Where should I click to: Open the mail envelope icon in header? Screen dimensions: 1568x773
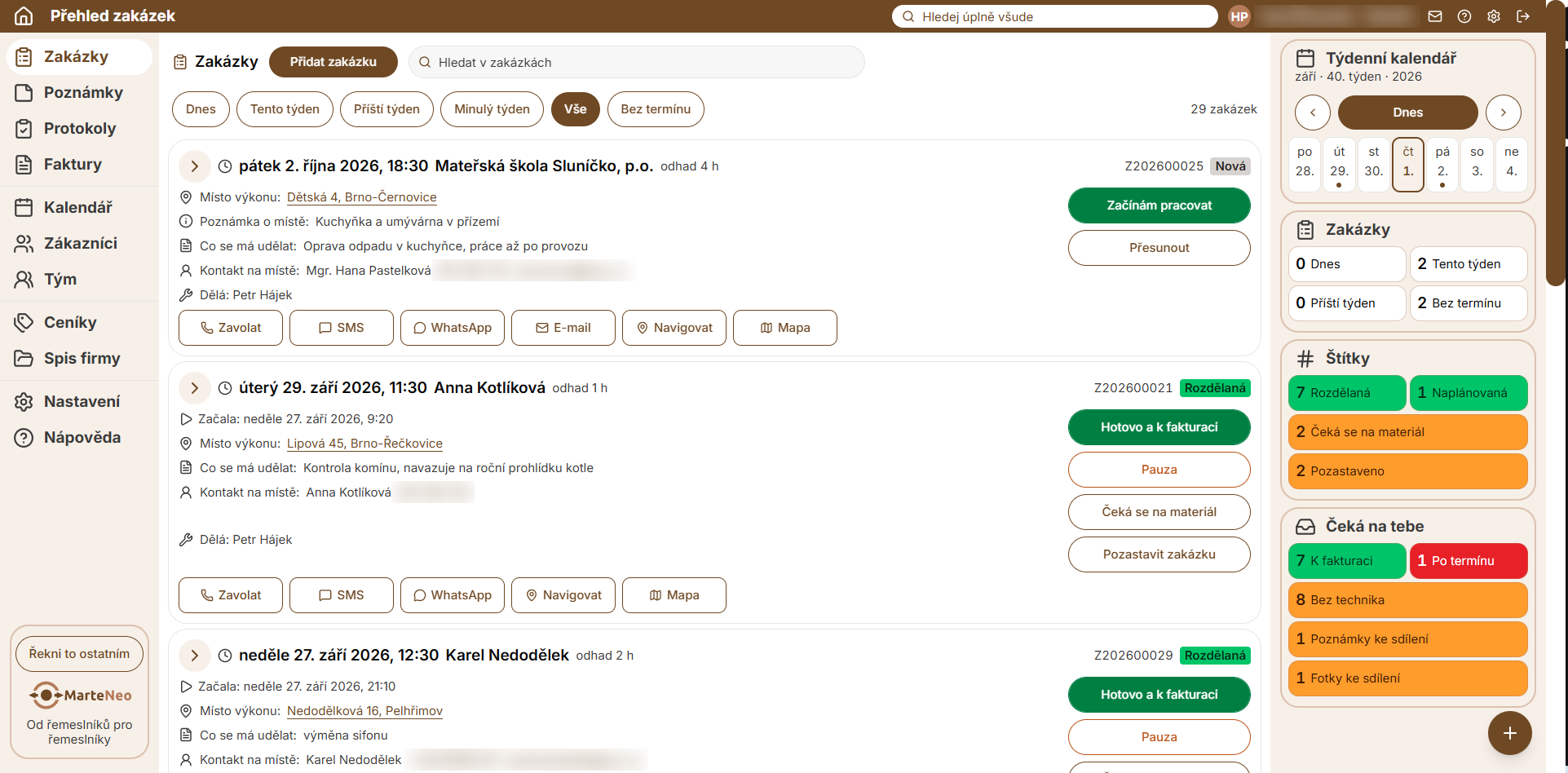pos(1435,16)
